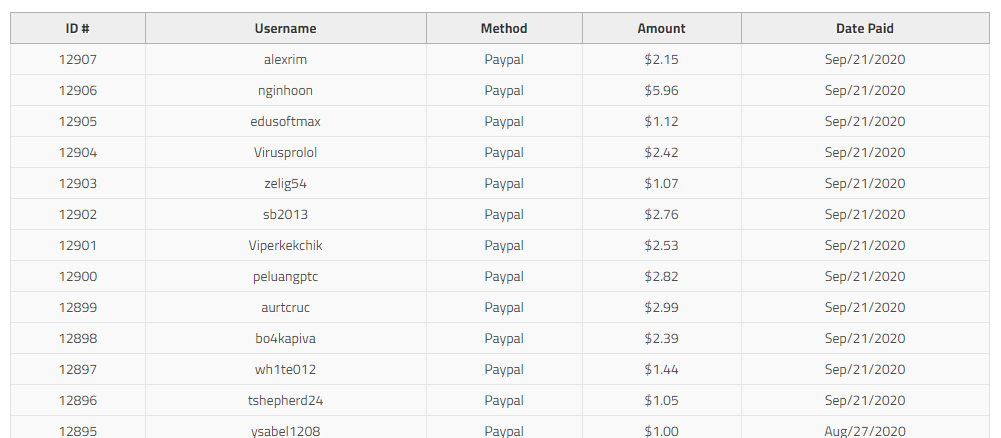This screenshot has height=438, width=1001.
Task: Select the sb2013 username cell
Action: tap(285, 214)
